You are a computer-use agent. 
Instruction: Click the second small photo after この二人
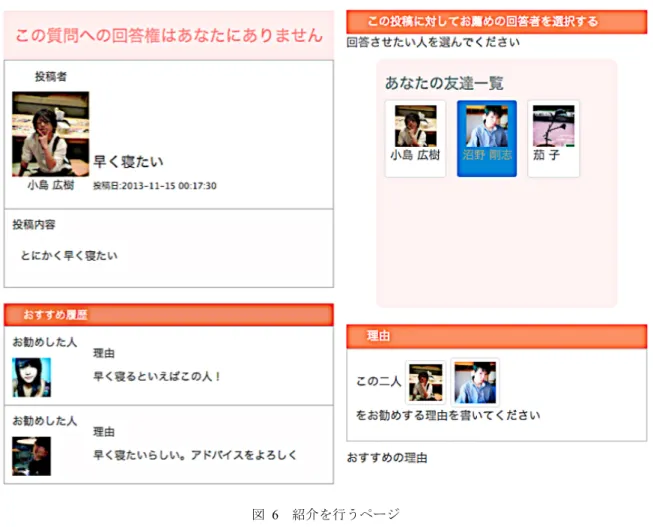point(475,382)
